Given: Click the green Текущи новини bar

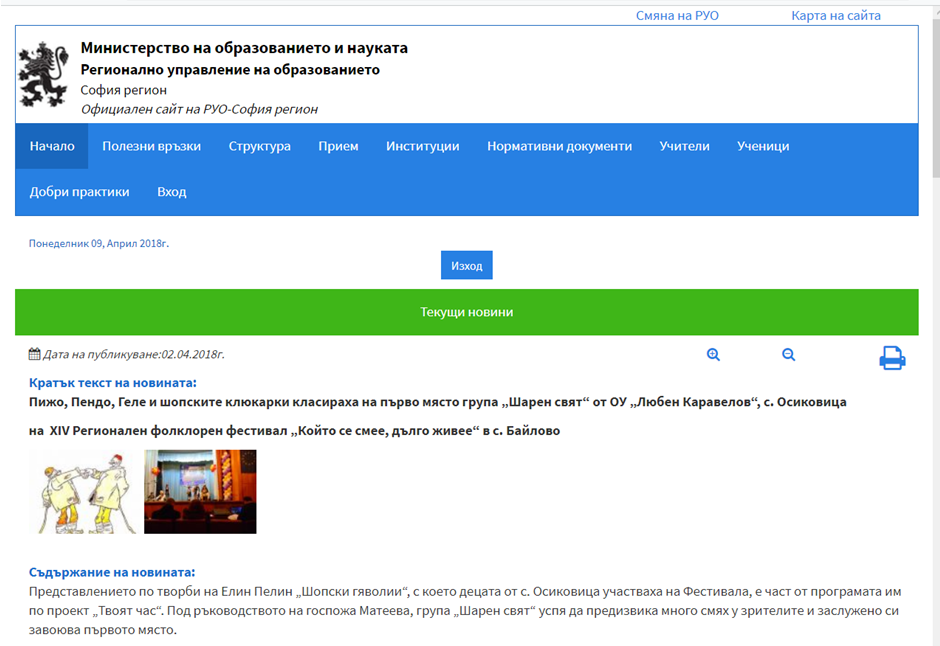Looking at the screenshot, I should tap(466, 312).
